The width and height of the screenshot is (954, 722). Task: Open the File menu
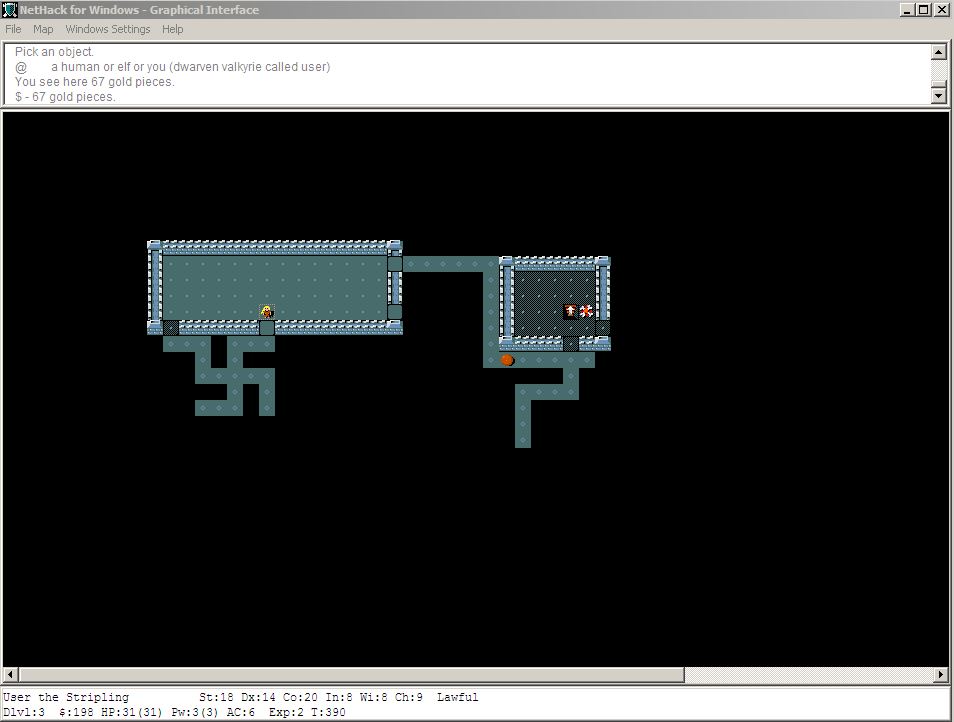pos(13,29)
